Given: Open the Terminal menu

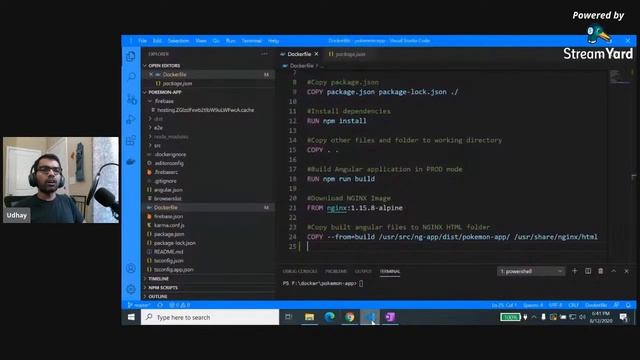Looking at the screenshot, I should point(251,41).
